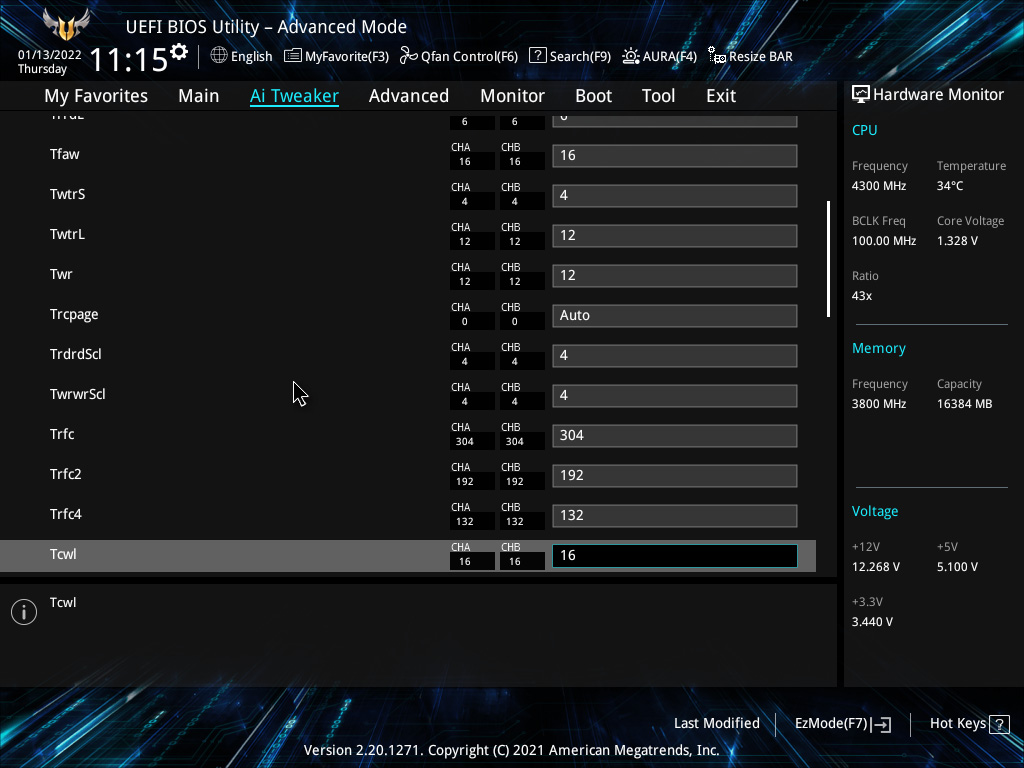Click the TwtrS value field

[675, 195]
